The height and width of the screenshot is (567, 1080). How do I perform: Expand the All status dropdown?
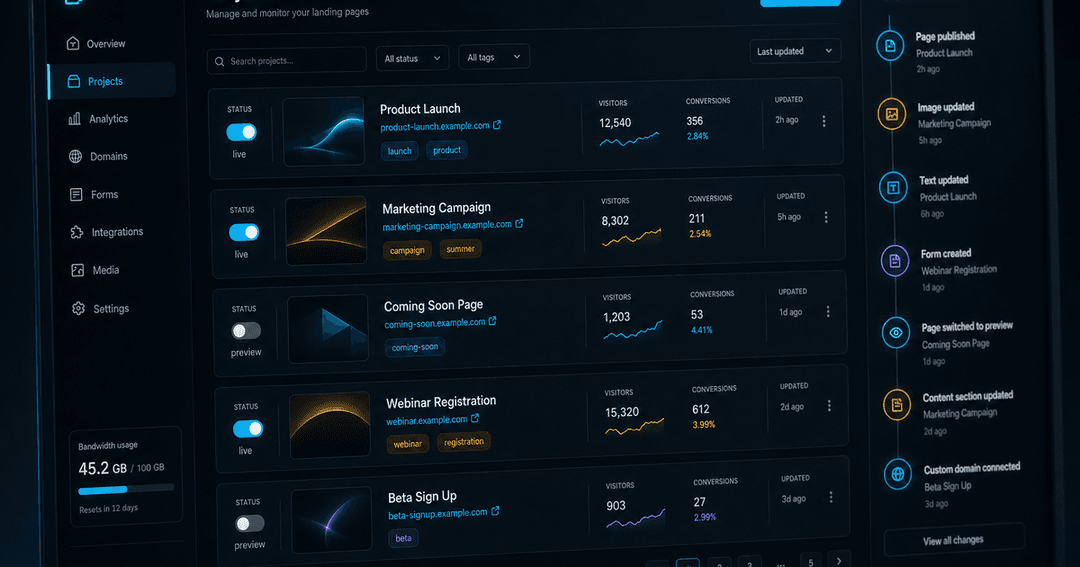point(412,59)
